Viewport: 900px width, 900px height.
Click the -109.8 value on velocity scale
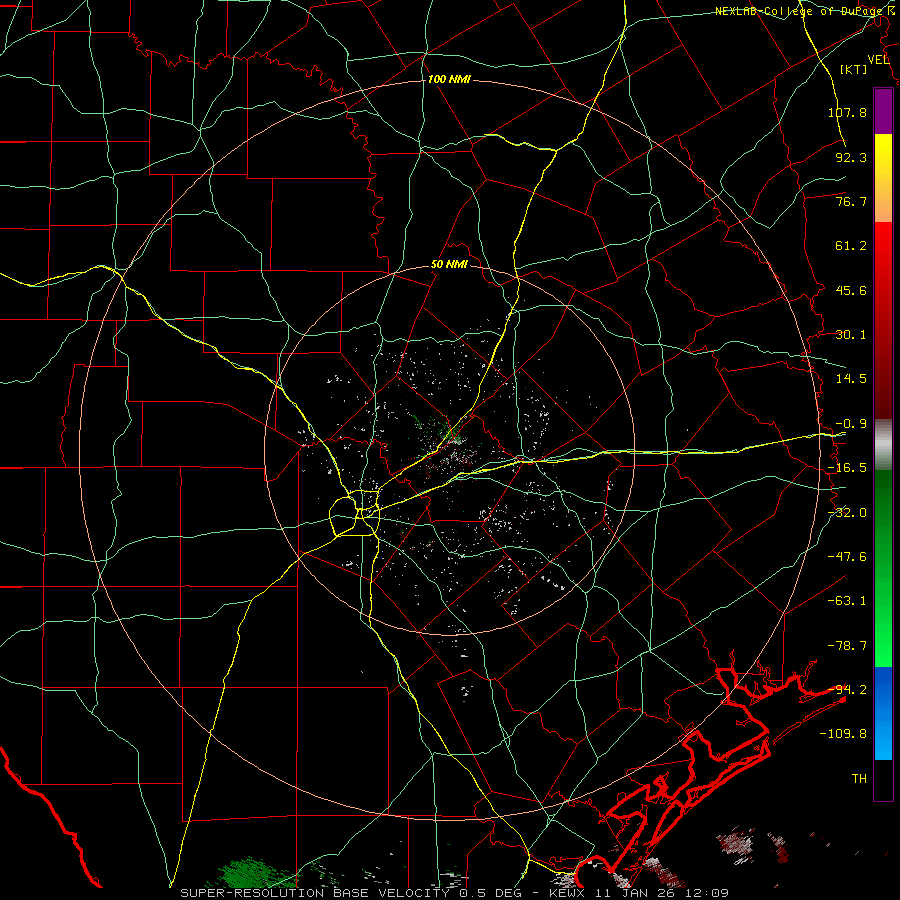(843, 734)
